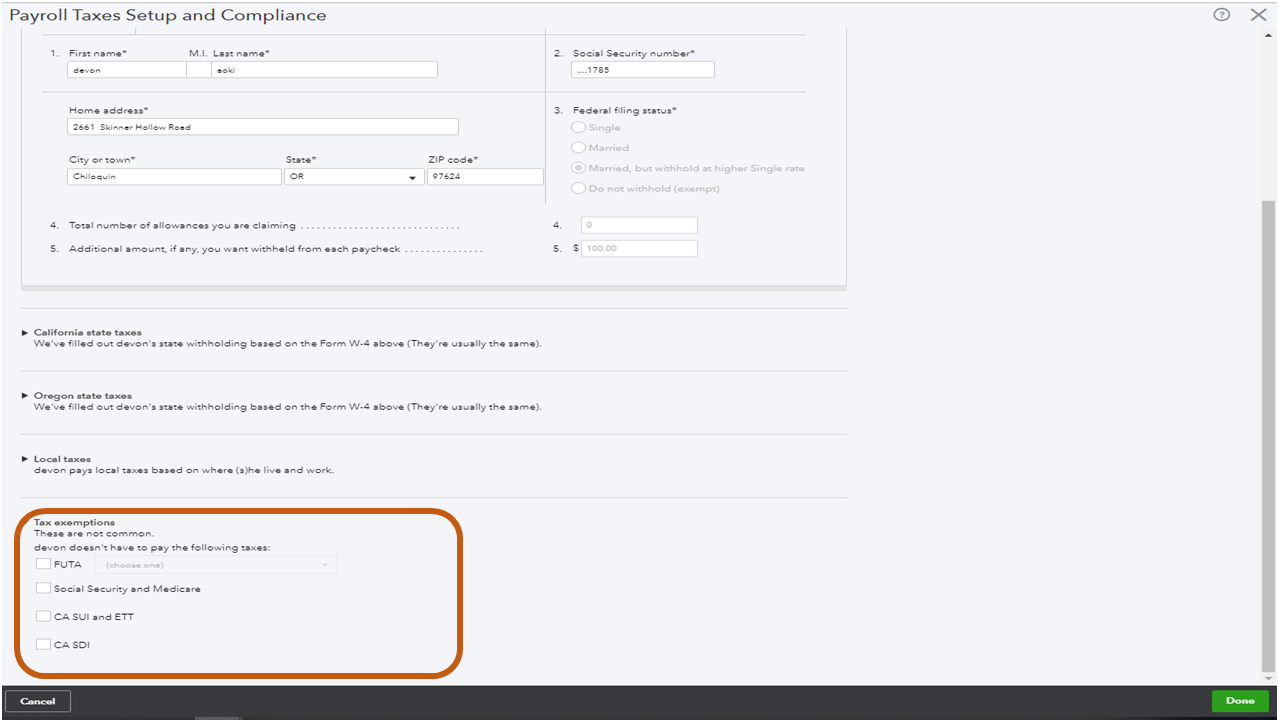Click the ZIP code field

click(x=485, y=177)
